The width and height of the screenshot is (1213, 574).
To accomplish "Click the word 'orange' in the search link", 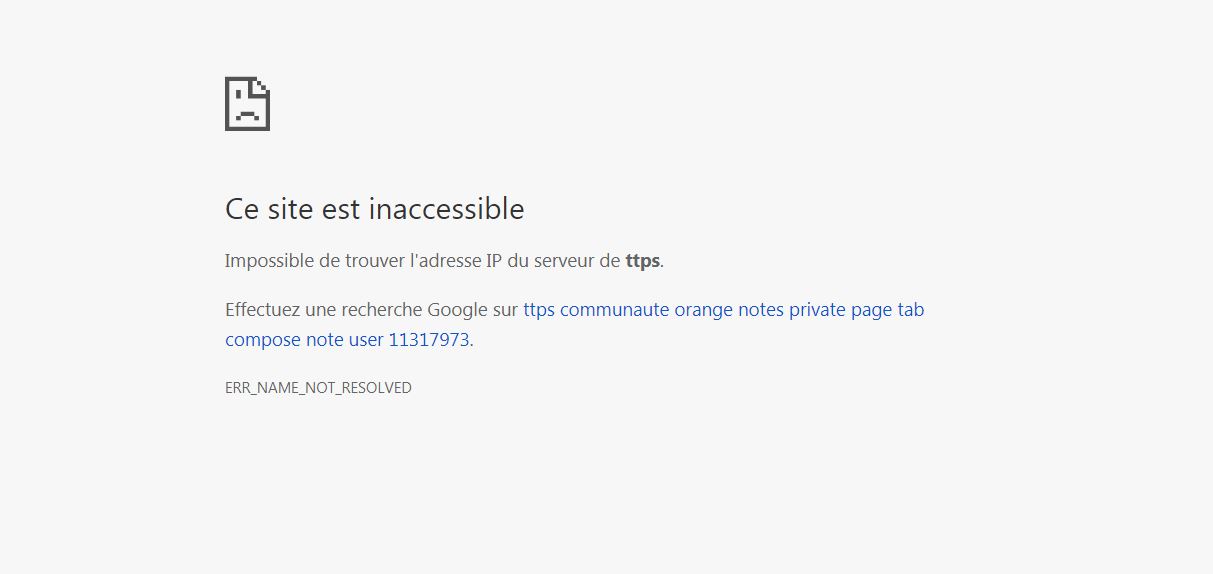I will (703, 310).
